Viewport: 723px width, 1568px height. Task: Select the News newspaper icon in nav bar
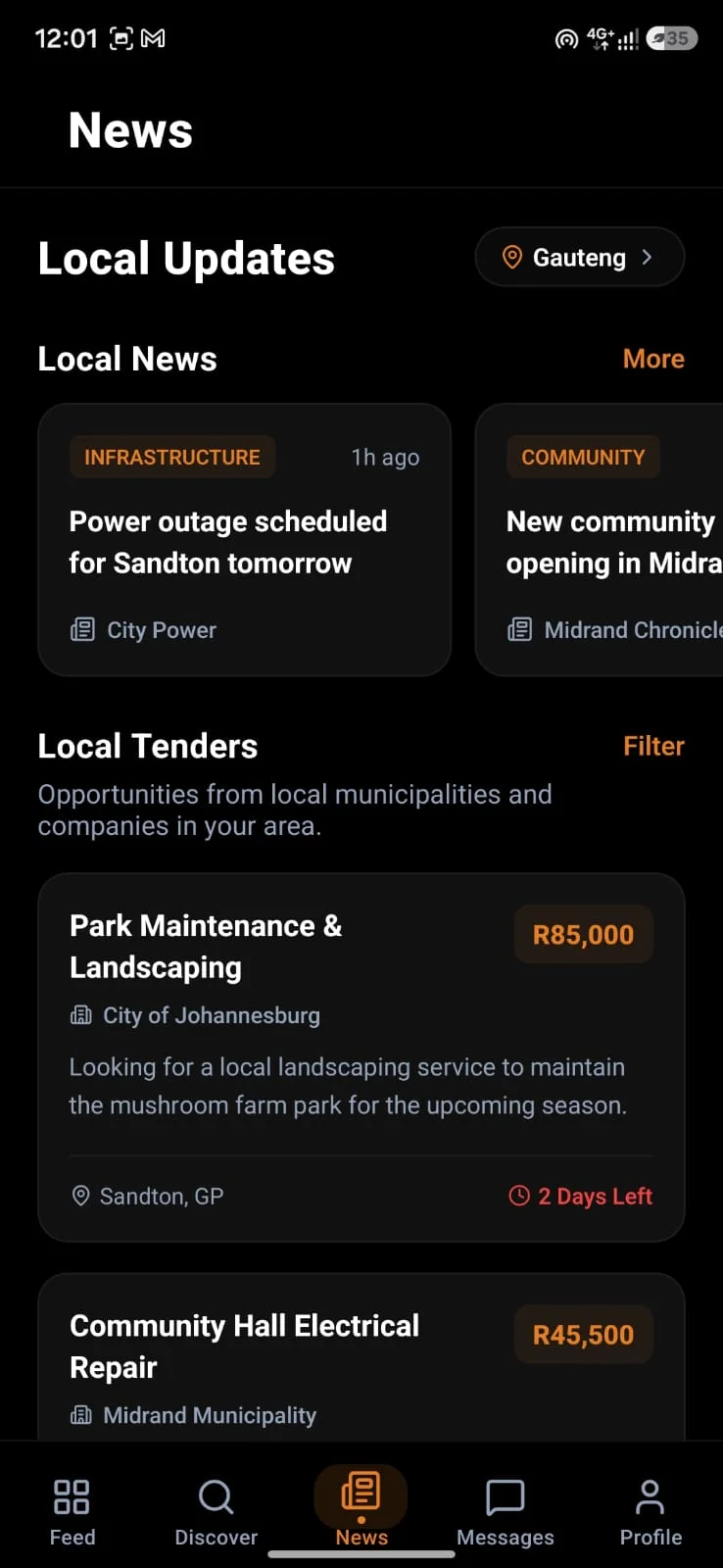click(361, 1492)
